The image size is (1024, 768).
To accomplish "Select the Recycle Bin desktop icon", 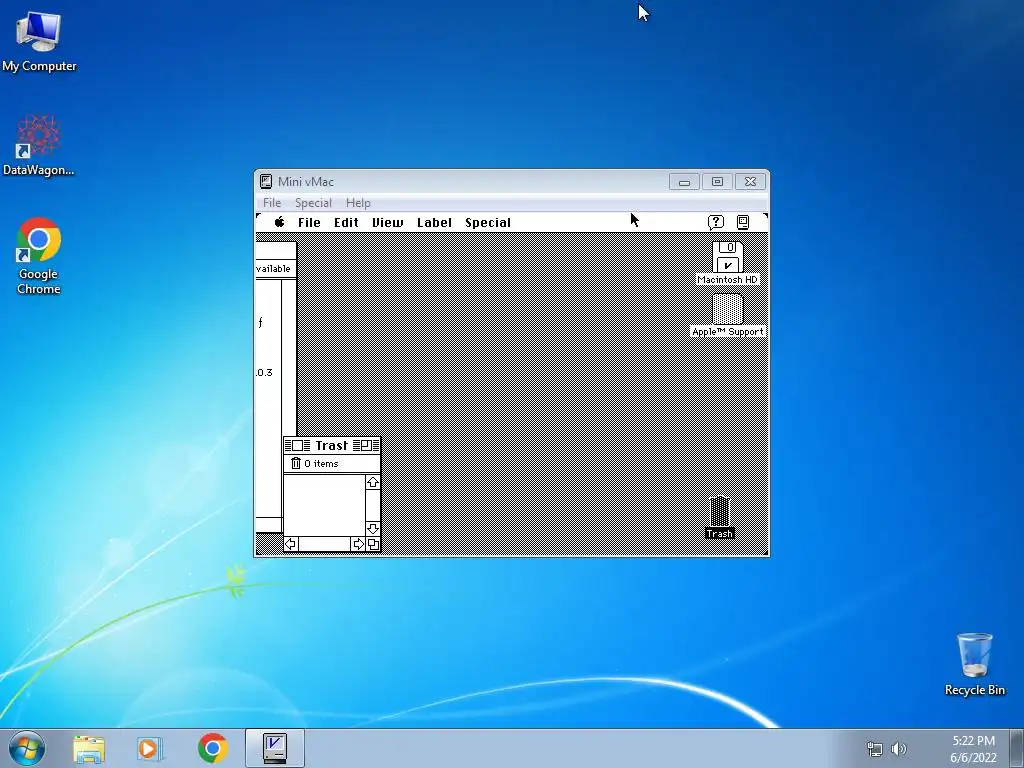I will [x=974, y=664].
